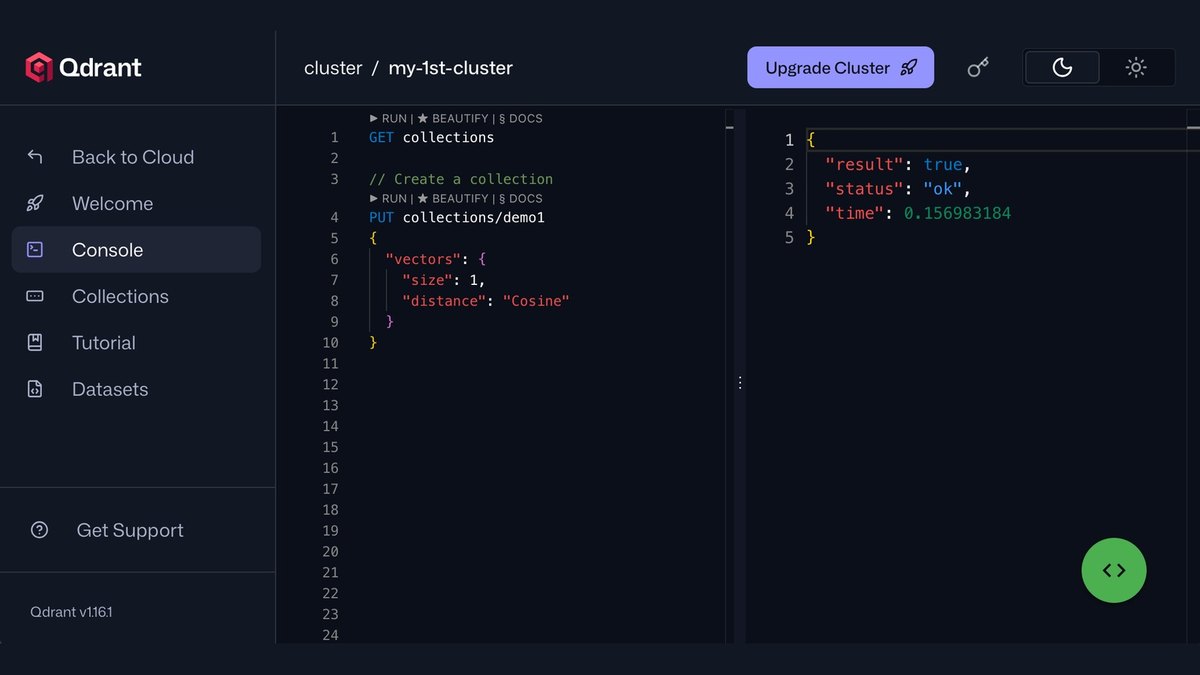Open the Datasets menu item
Image resolution: width=1200 pixels, height=675 pixels.
136,389
